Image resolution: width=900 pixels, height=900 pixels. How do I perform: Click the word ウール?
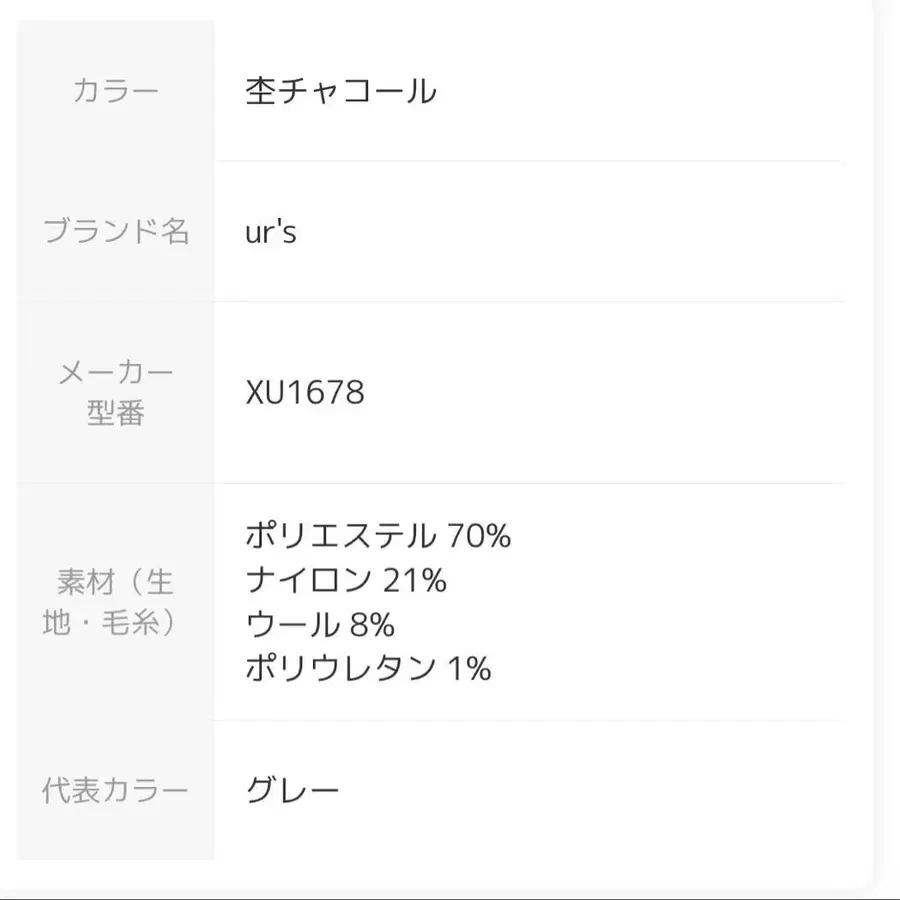(293, 624)
